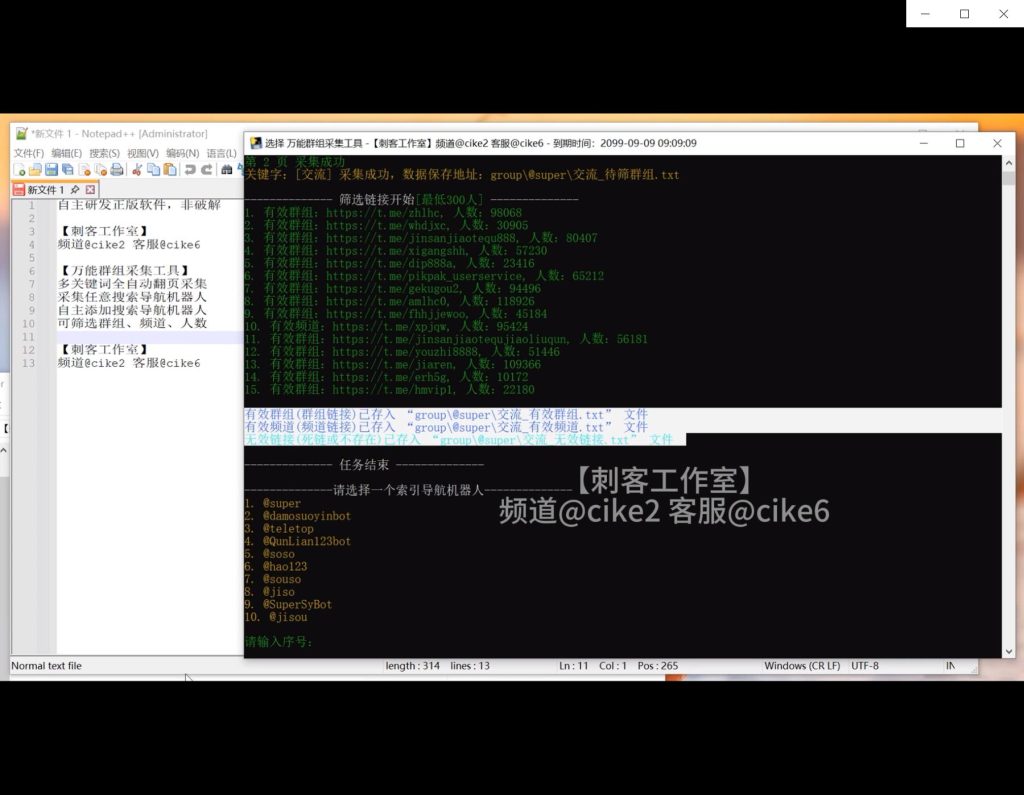Open a file using the Open icon

(36, 170)
